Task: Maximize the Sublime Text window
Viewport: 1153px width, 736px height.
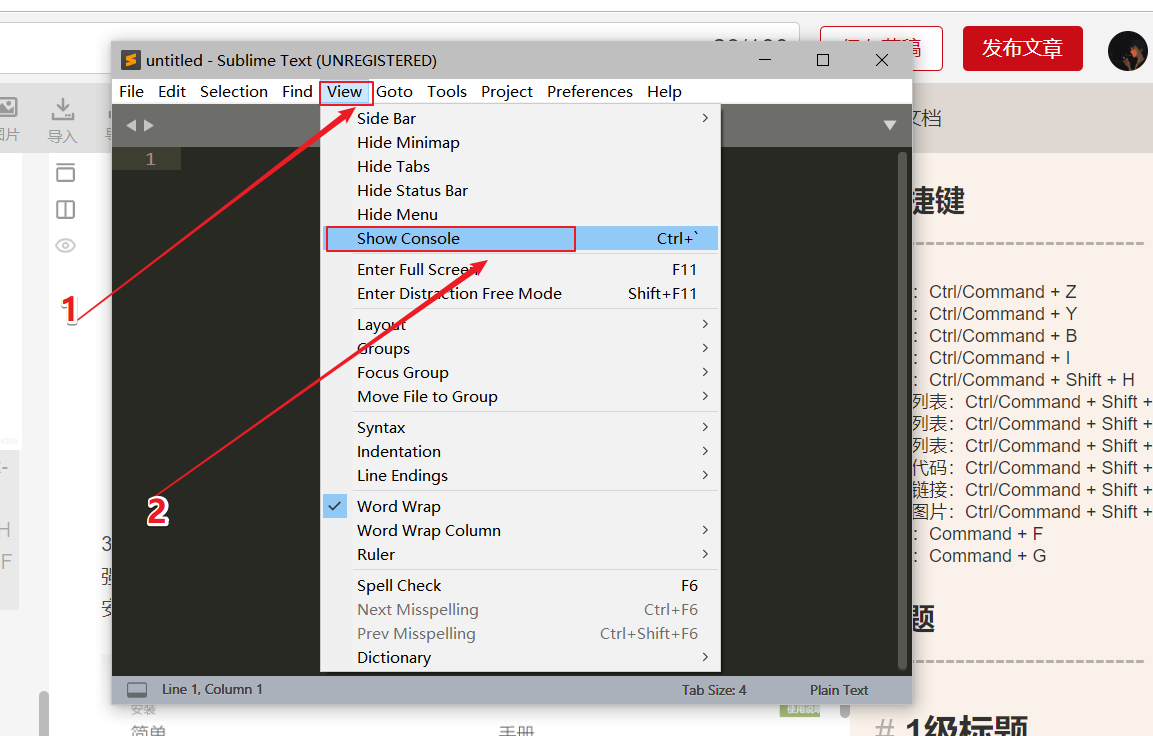Action: (823, 60)
